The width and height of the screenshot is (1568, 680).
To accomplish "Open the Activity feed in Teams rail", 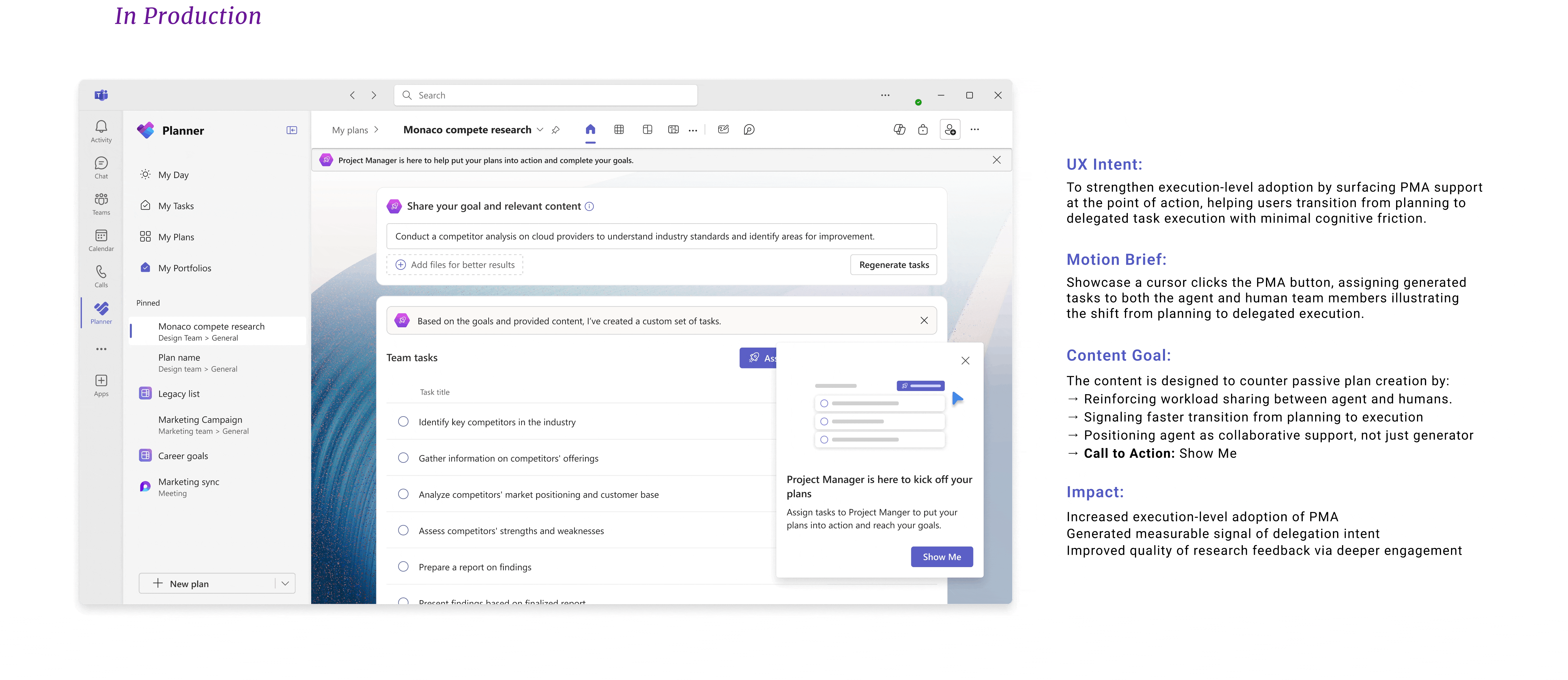I will coord(101,131).
